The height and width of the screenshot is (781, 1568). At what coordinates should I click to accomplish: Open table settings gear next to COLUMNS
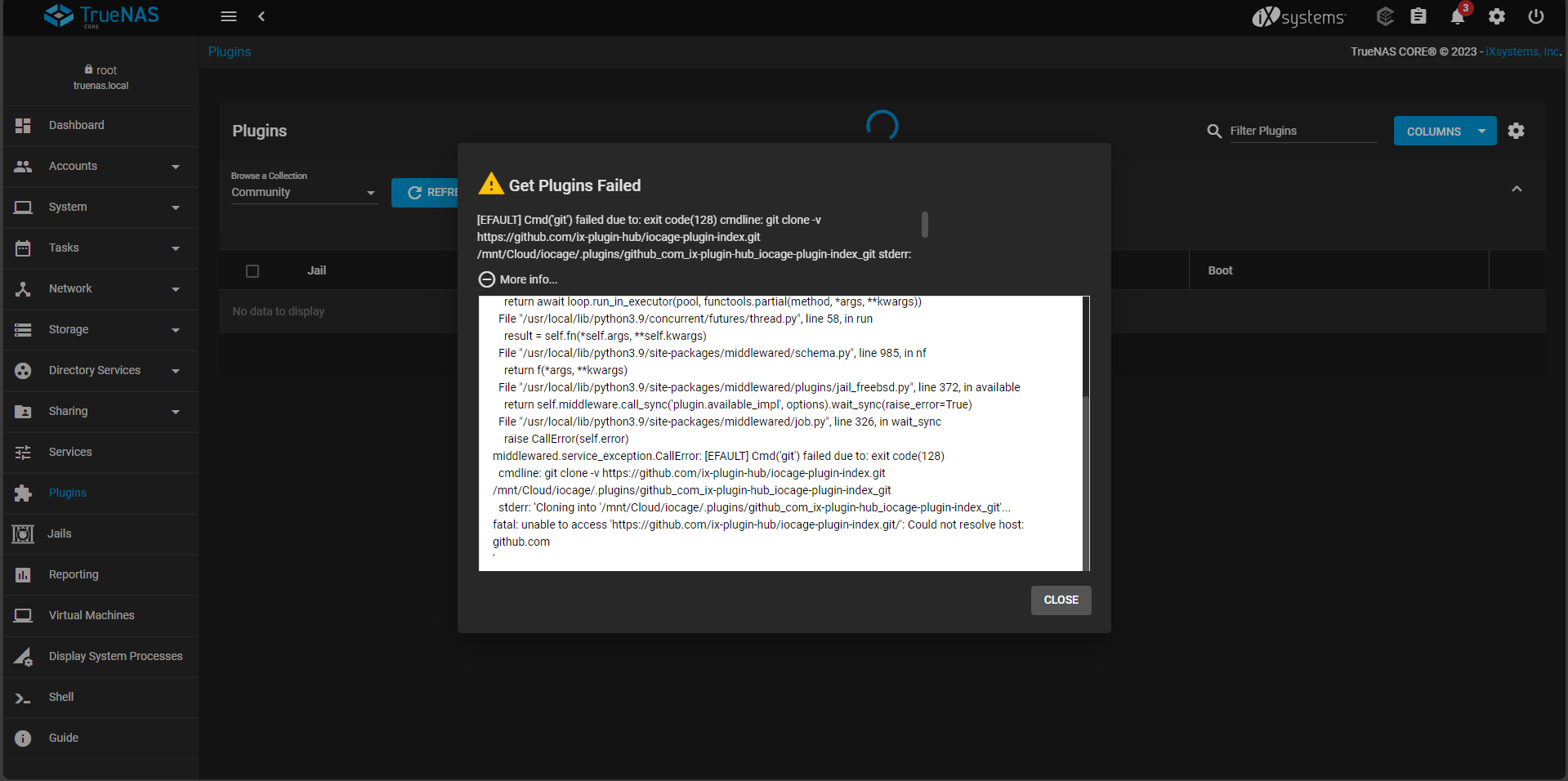click(x=1517, y=131)
